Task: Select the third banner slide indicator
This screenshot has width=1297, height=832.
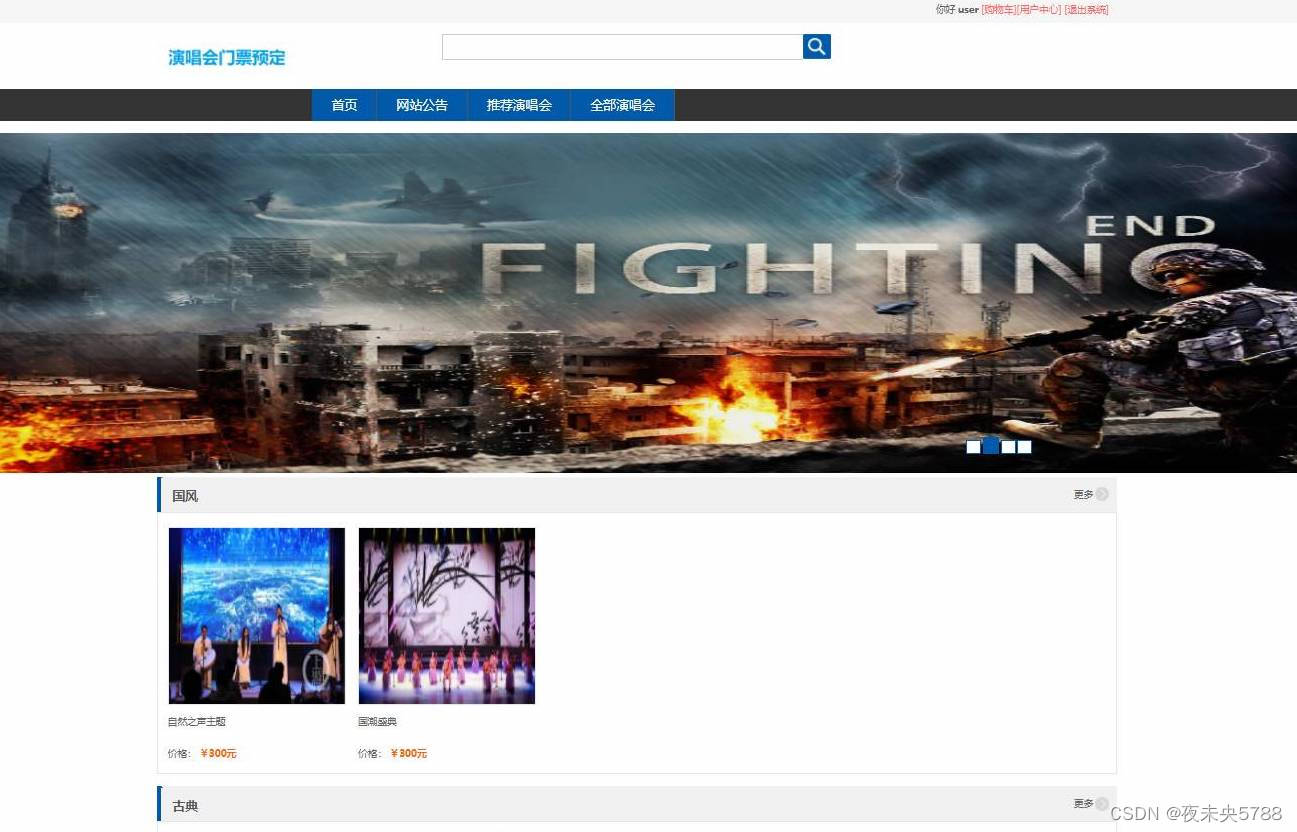Action: click(x=1008, y=447)
